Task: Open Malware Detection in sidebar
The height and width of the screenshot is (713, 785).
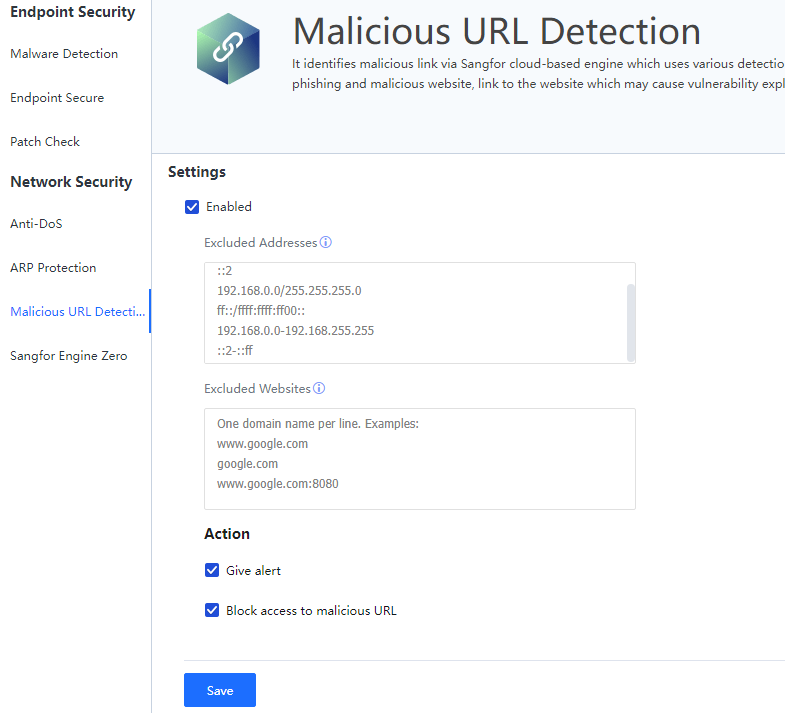Action: (64, 54)
